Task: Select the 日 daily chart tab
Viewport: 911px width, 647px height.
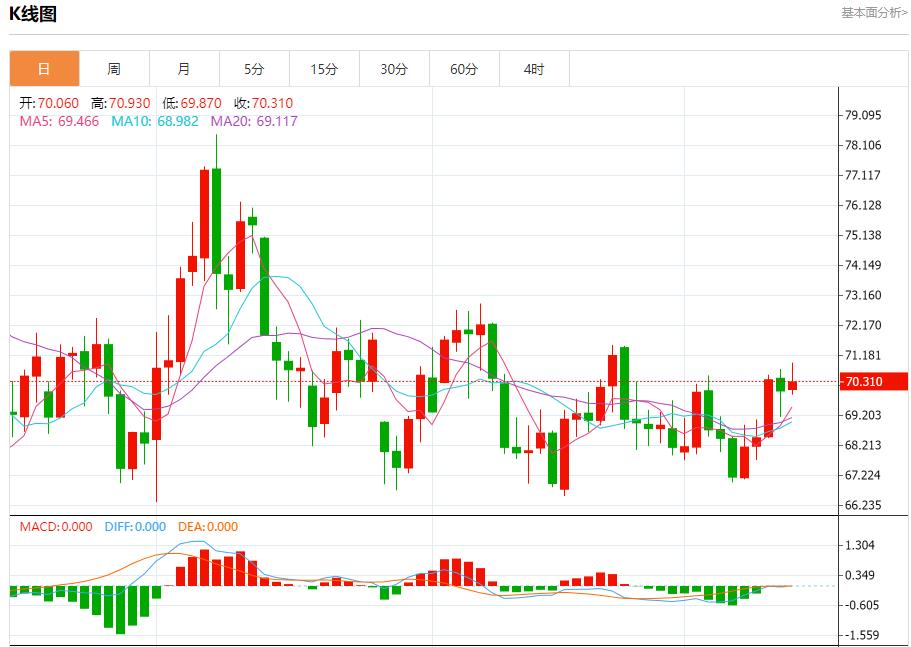Action: pos(44,69)
